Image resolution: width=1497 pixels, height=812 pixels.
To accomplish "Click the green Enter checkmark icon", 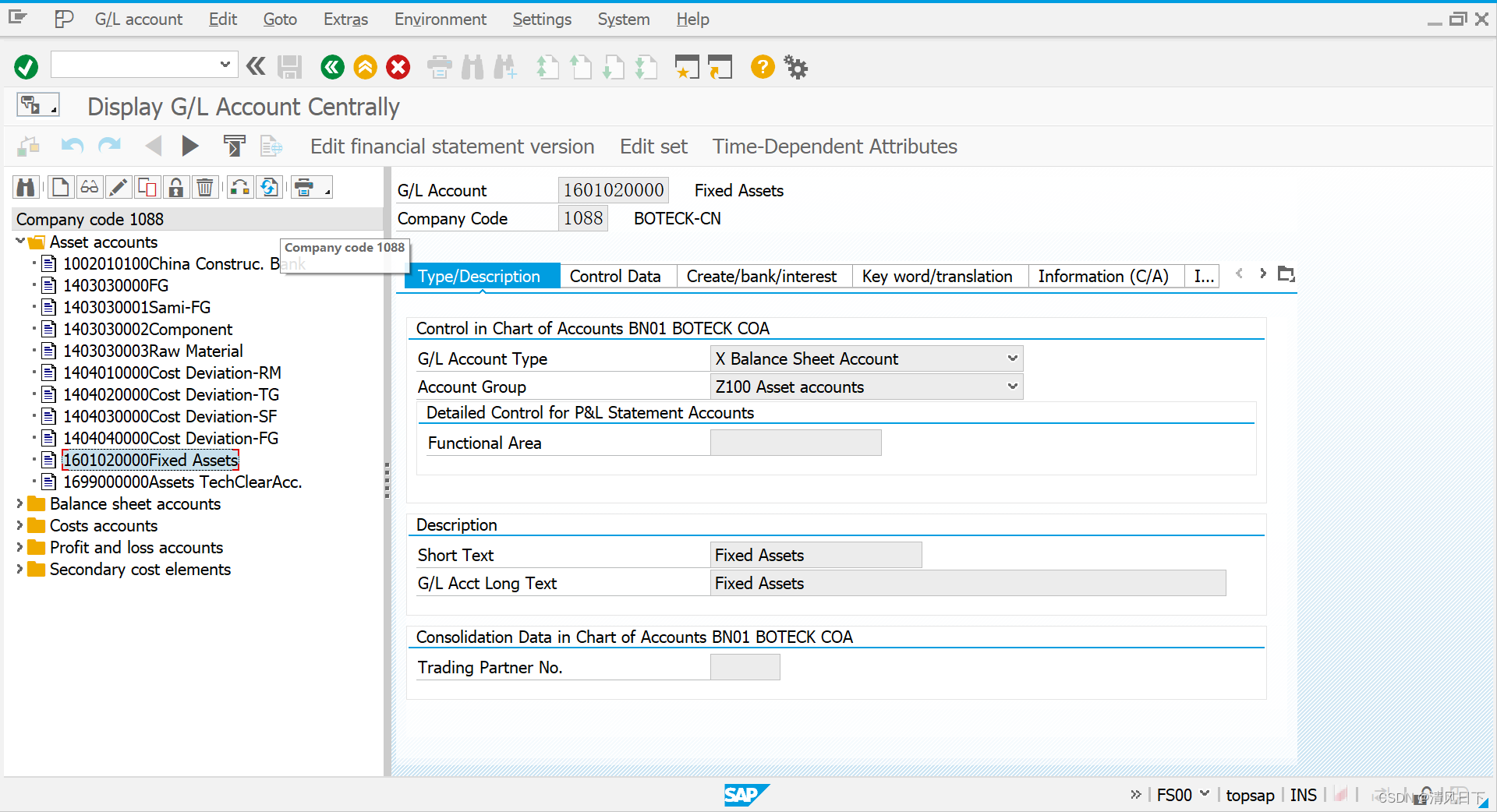I will [x=26, y=67].
